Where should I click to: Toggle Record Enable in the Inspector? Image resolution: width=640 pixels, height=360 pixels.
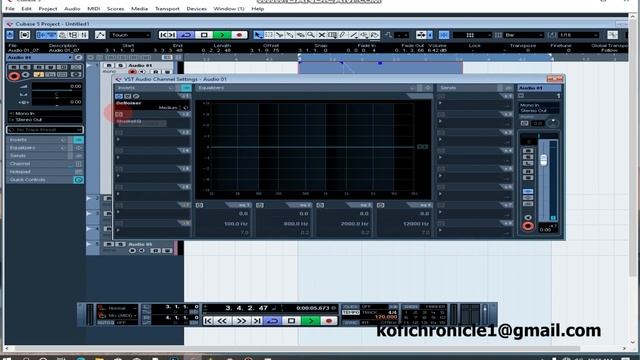pos(14,76)
